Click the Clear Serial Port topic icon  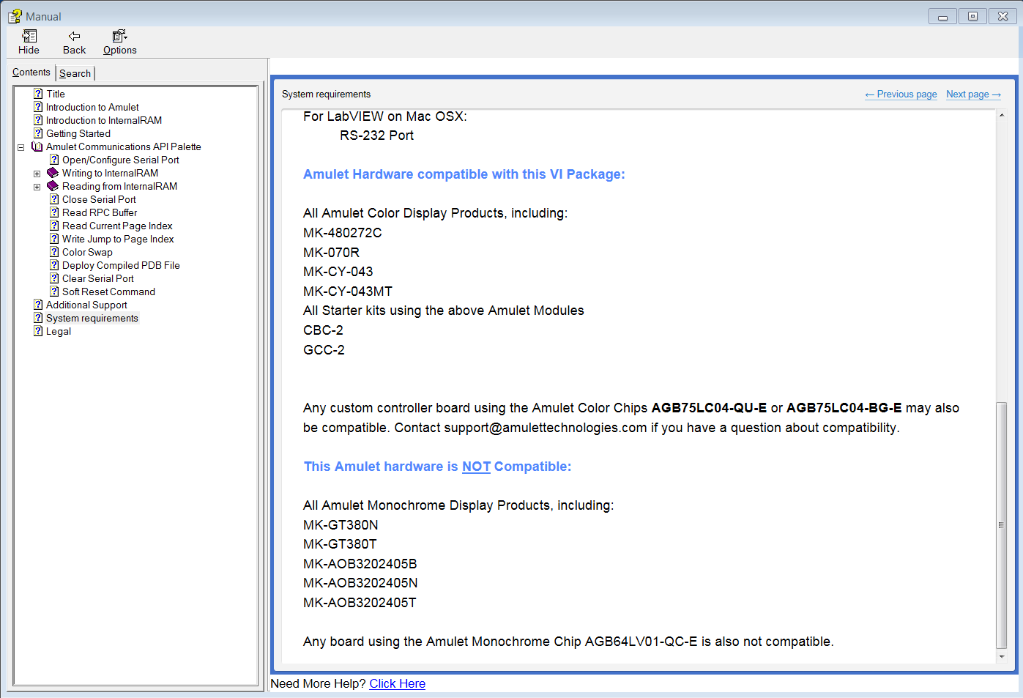coord(55,279)
